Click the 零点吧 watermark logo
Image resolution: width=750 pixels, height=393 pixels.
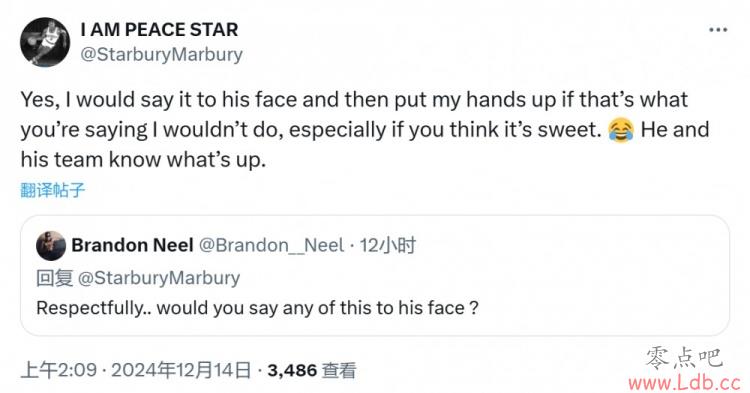(684, 358)
